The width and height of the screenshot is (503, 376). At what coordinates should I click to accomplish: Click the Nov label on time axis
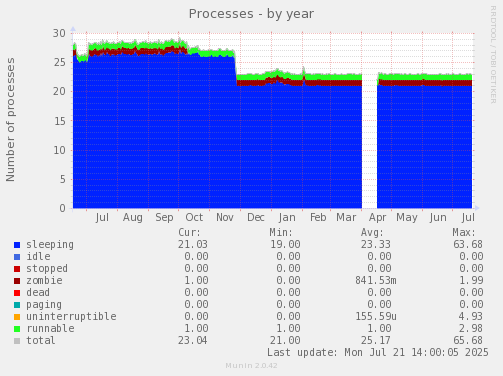click(225, 217)
